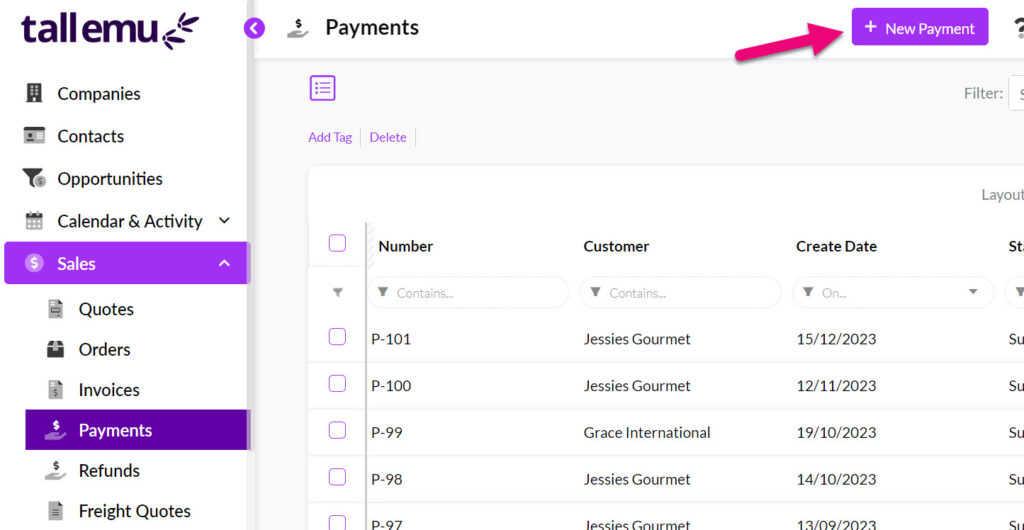
Task: Click the filter row funnel icon
Action: 338,293
